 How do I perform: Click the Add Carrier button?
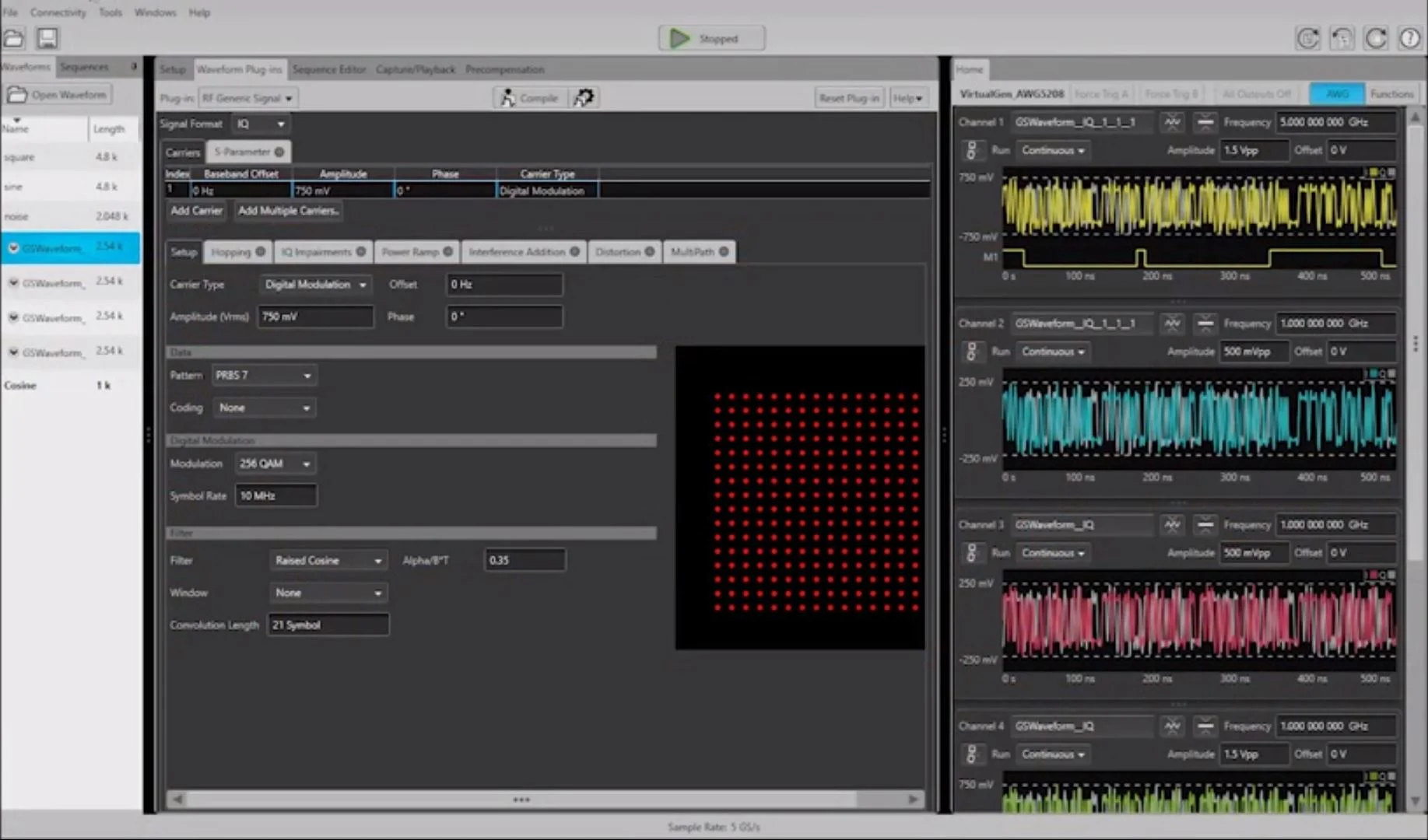pos(196,211)
